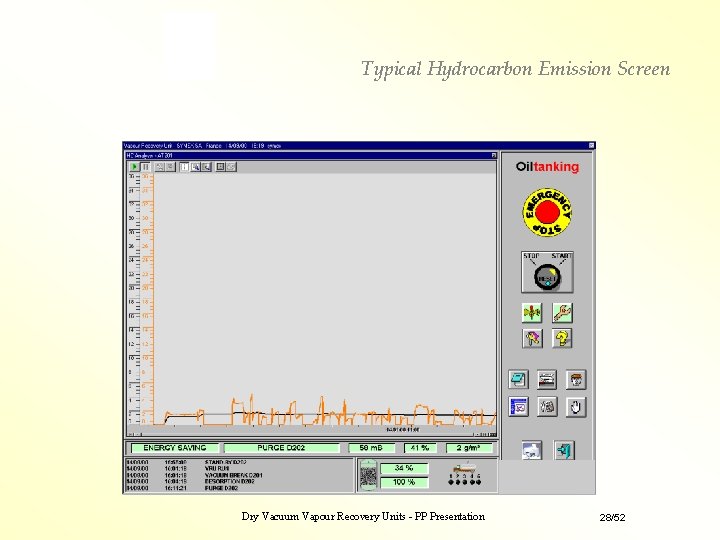
Task: Click the cyan exit door icon
Action: point(563,450)
